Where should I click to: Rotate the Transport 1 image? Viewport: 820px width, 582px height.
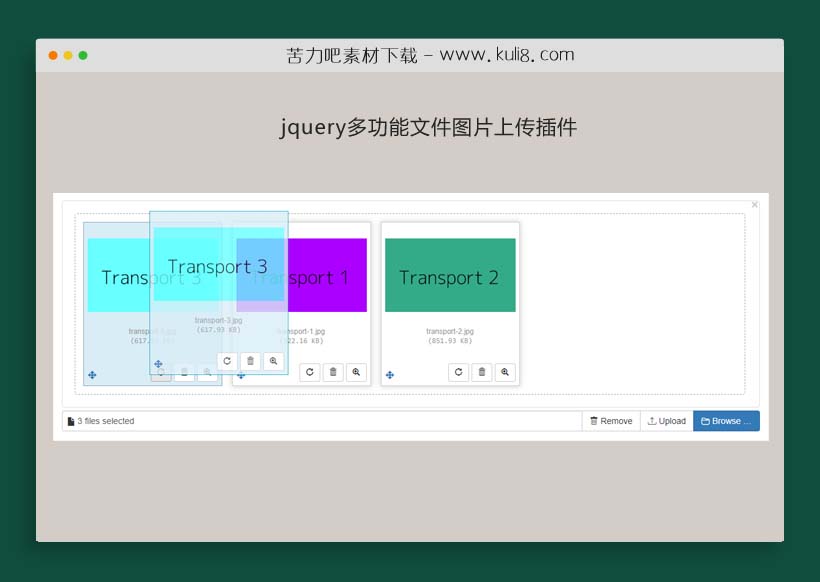click(x=311, y=372)
